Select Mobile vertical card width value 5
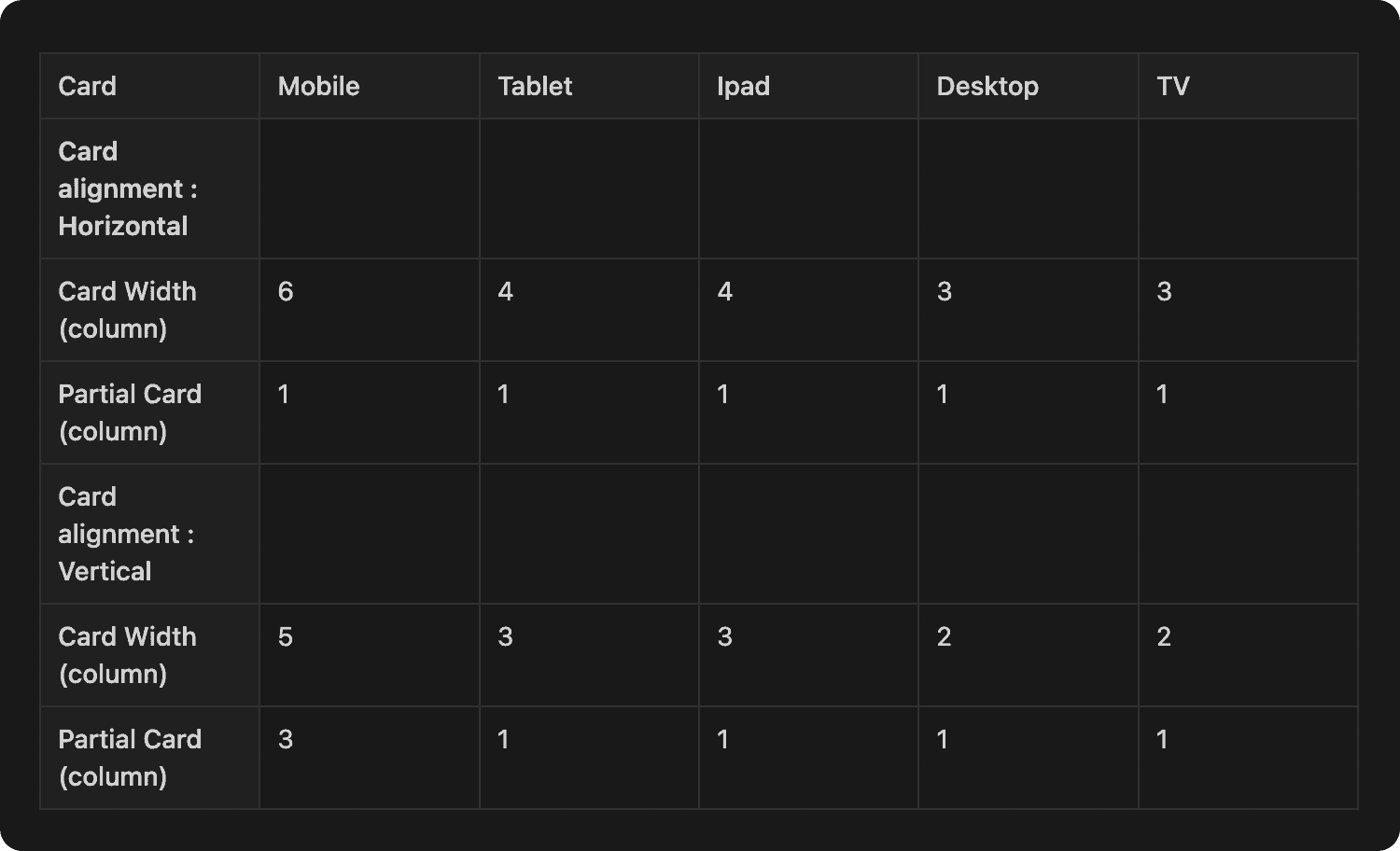Viewport: 1400px width, 851px height. (x=286, y=636)
